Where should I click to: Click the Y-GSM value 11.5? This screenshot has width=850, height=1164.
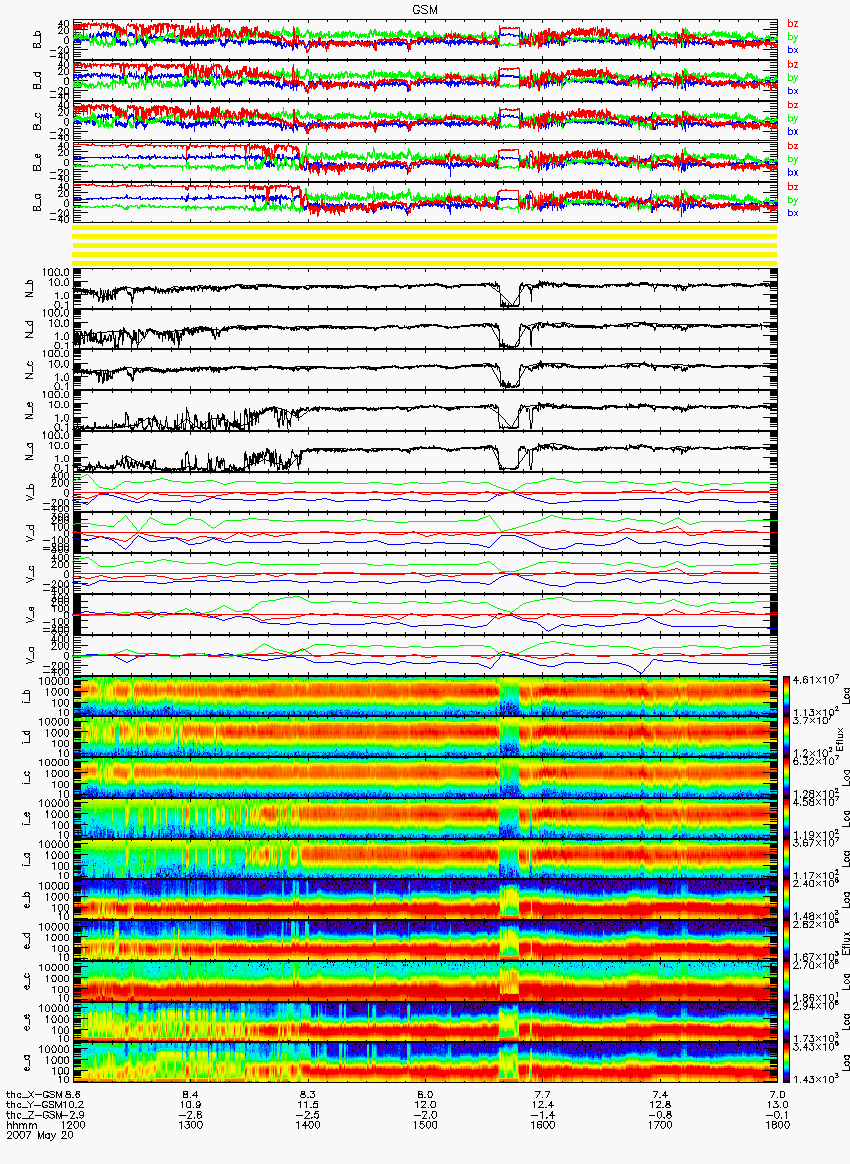308,1105
